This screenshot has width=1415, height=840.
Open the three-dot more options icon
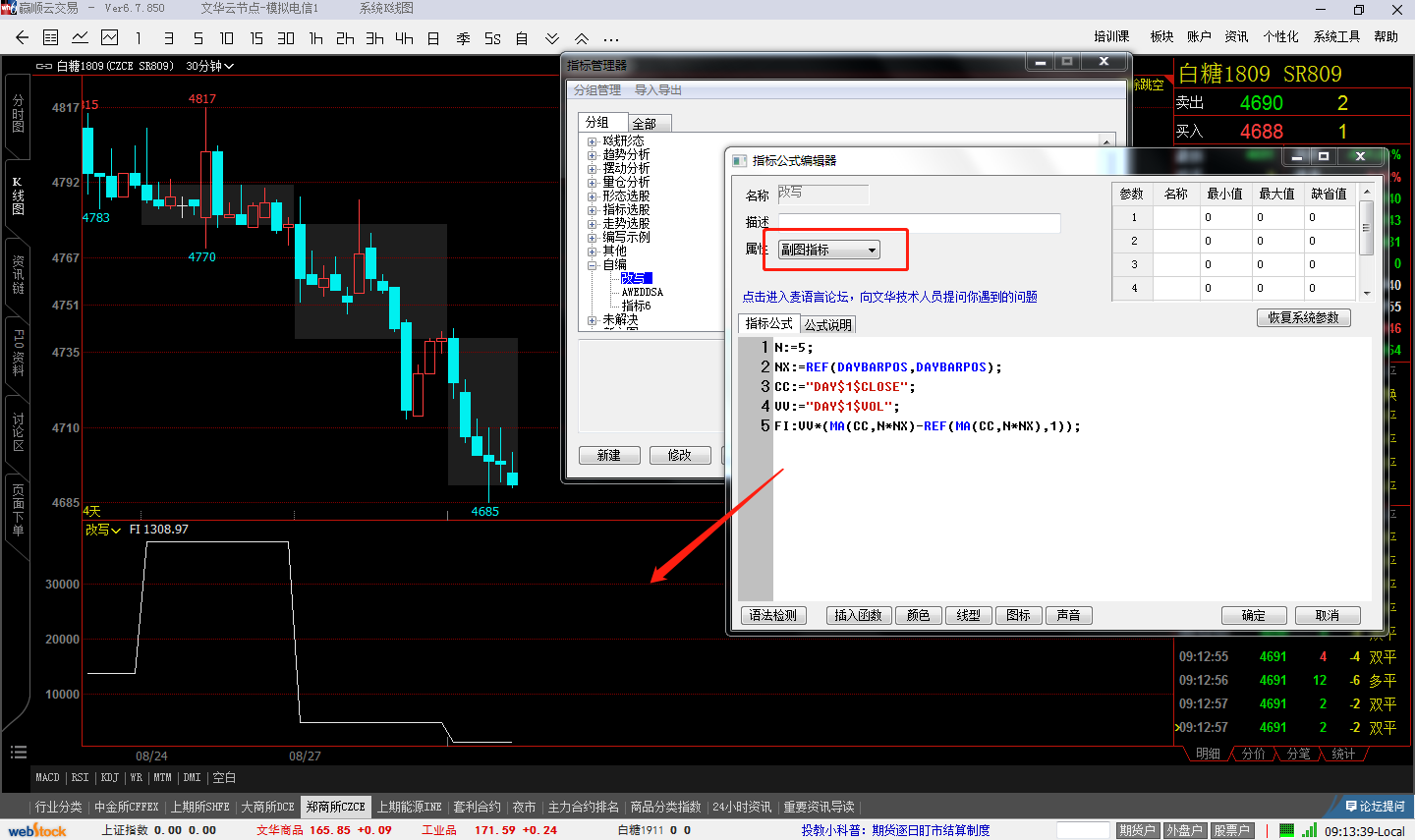[611, 39]
